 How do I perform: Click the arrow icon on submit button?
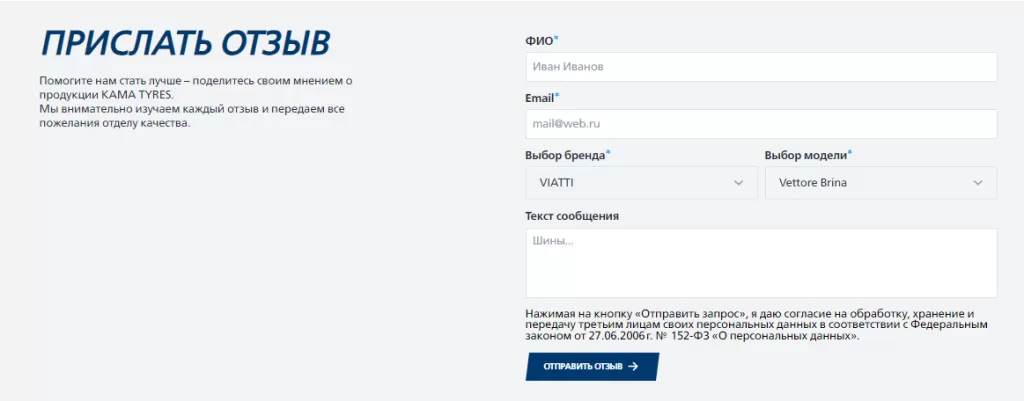click(633, 367)
